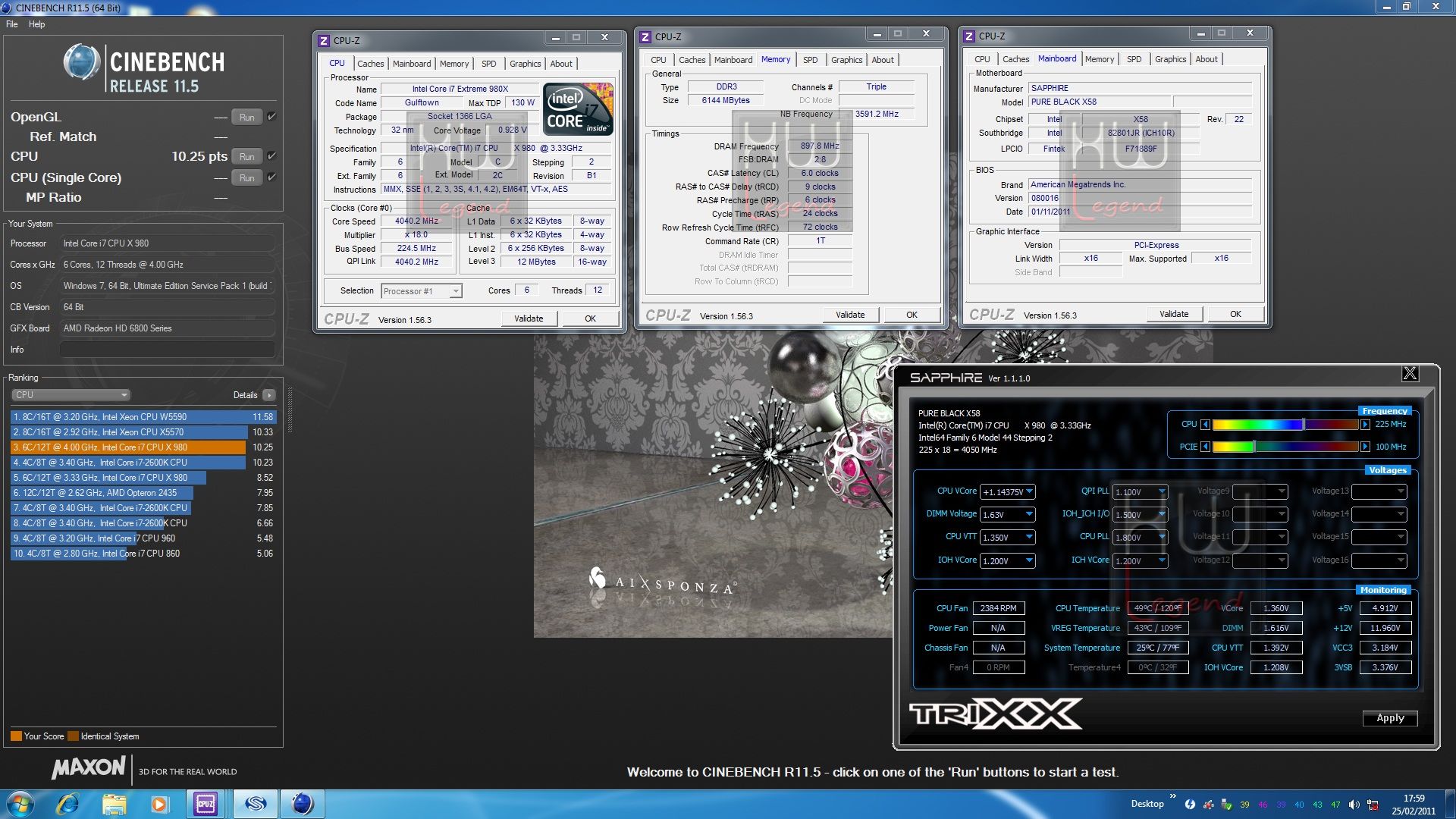Toggle the CPU test checkmark

click(x=271, y=156)
